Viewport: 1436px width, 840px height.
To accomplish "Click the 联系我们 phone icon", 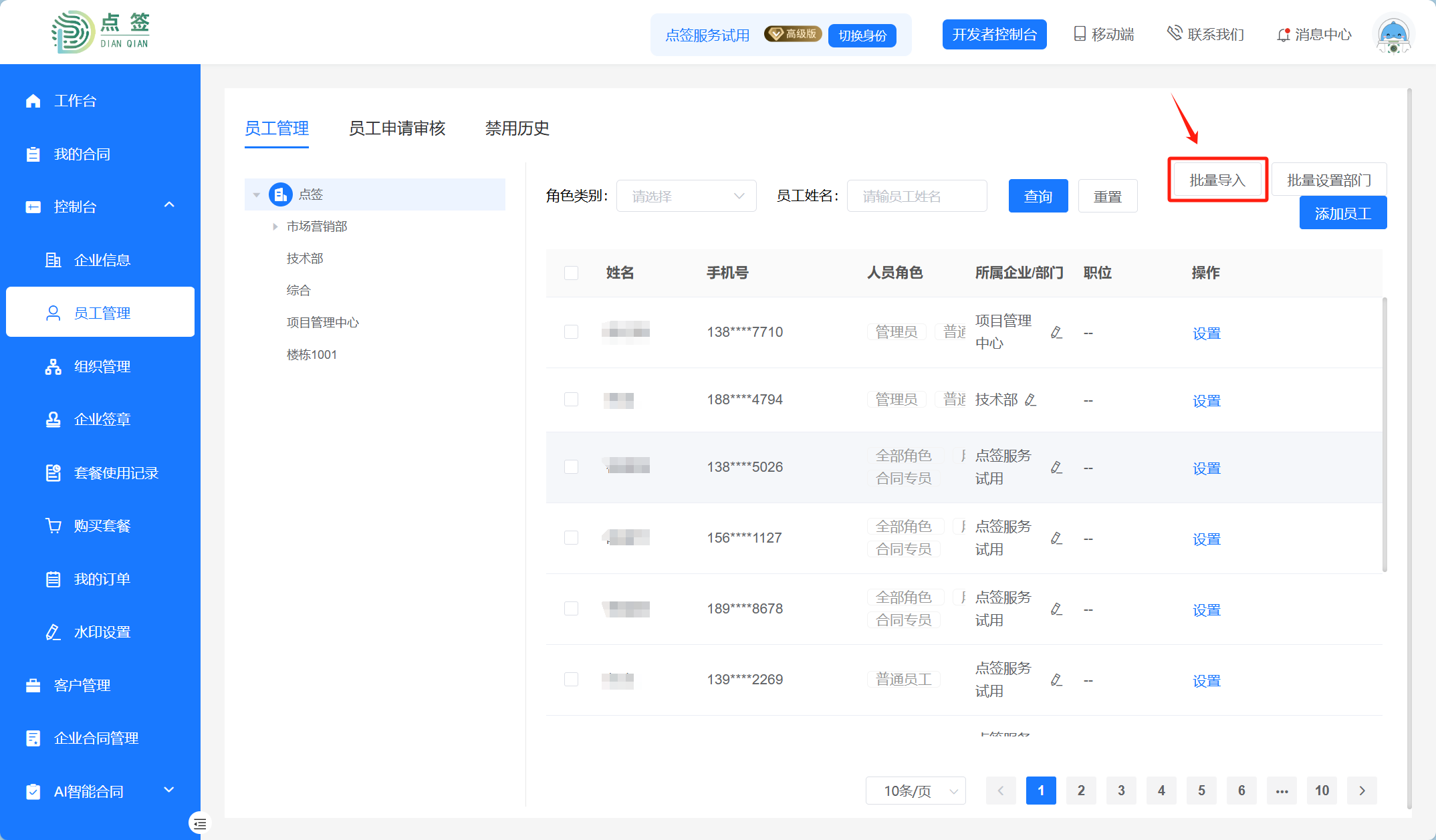I will pyautogui.click(x=1174, y=33).
